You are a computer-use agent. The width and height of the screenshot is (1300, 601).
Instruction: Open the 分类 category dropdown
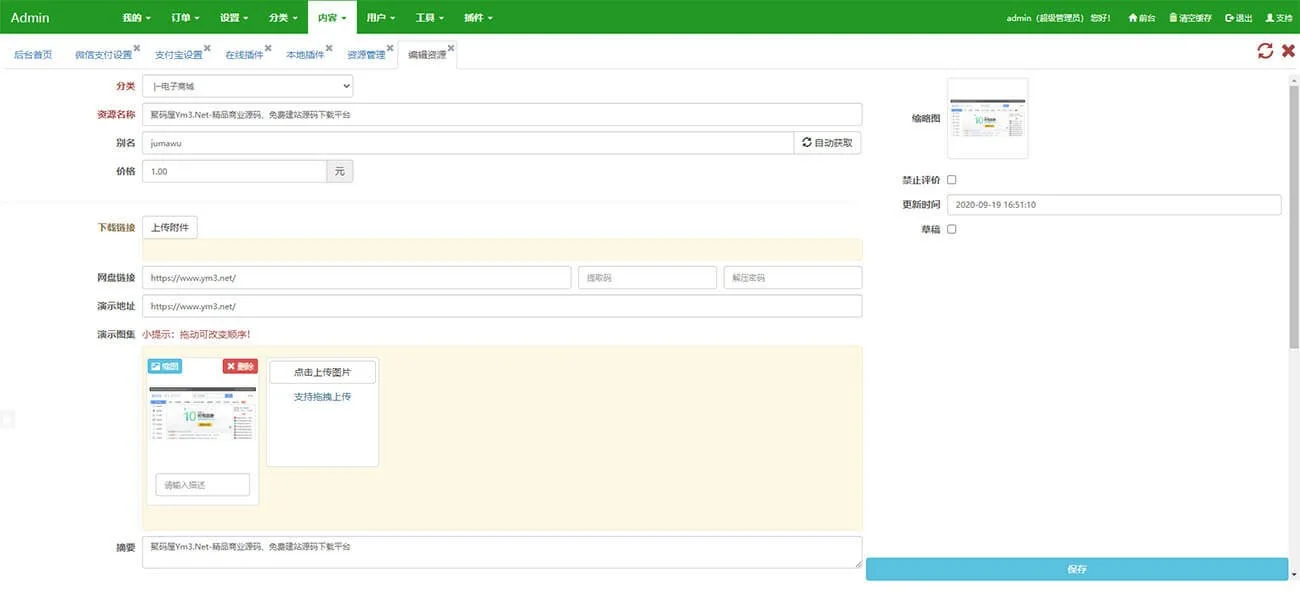(x=247, y=87)
